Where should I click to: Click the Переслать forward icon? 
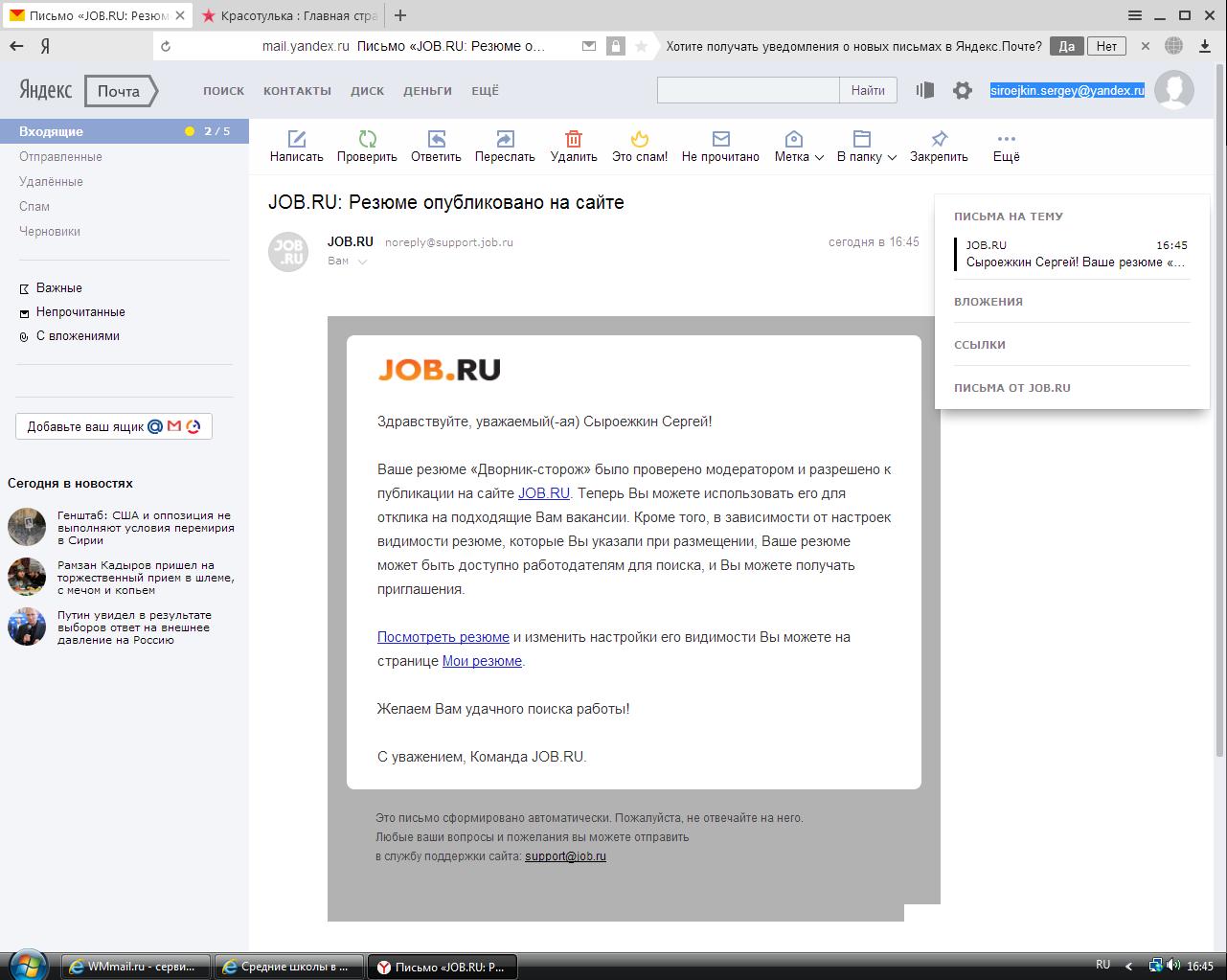point(505,139)
